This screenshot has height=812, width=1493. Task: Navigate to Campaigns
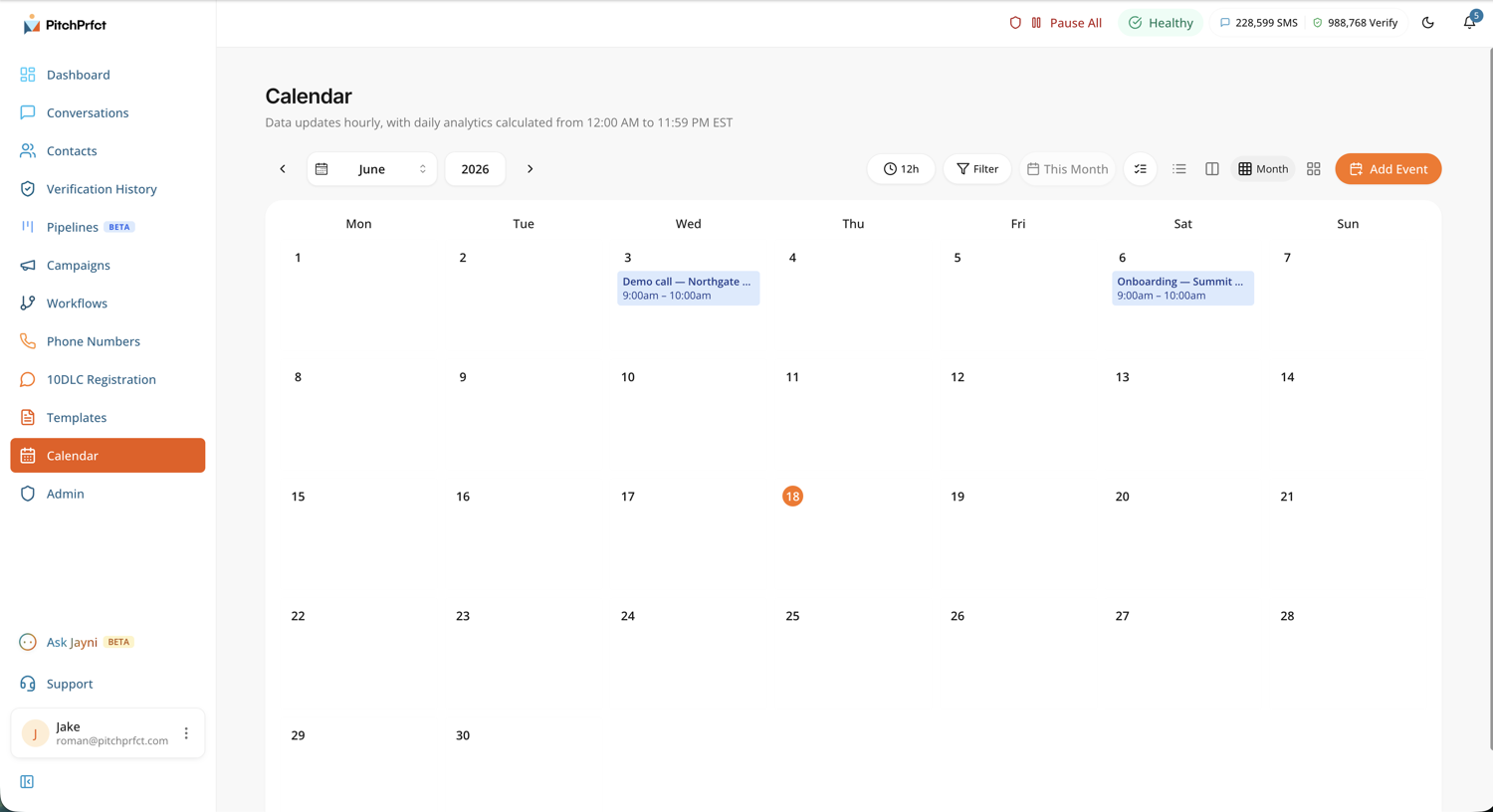107,265
